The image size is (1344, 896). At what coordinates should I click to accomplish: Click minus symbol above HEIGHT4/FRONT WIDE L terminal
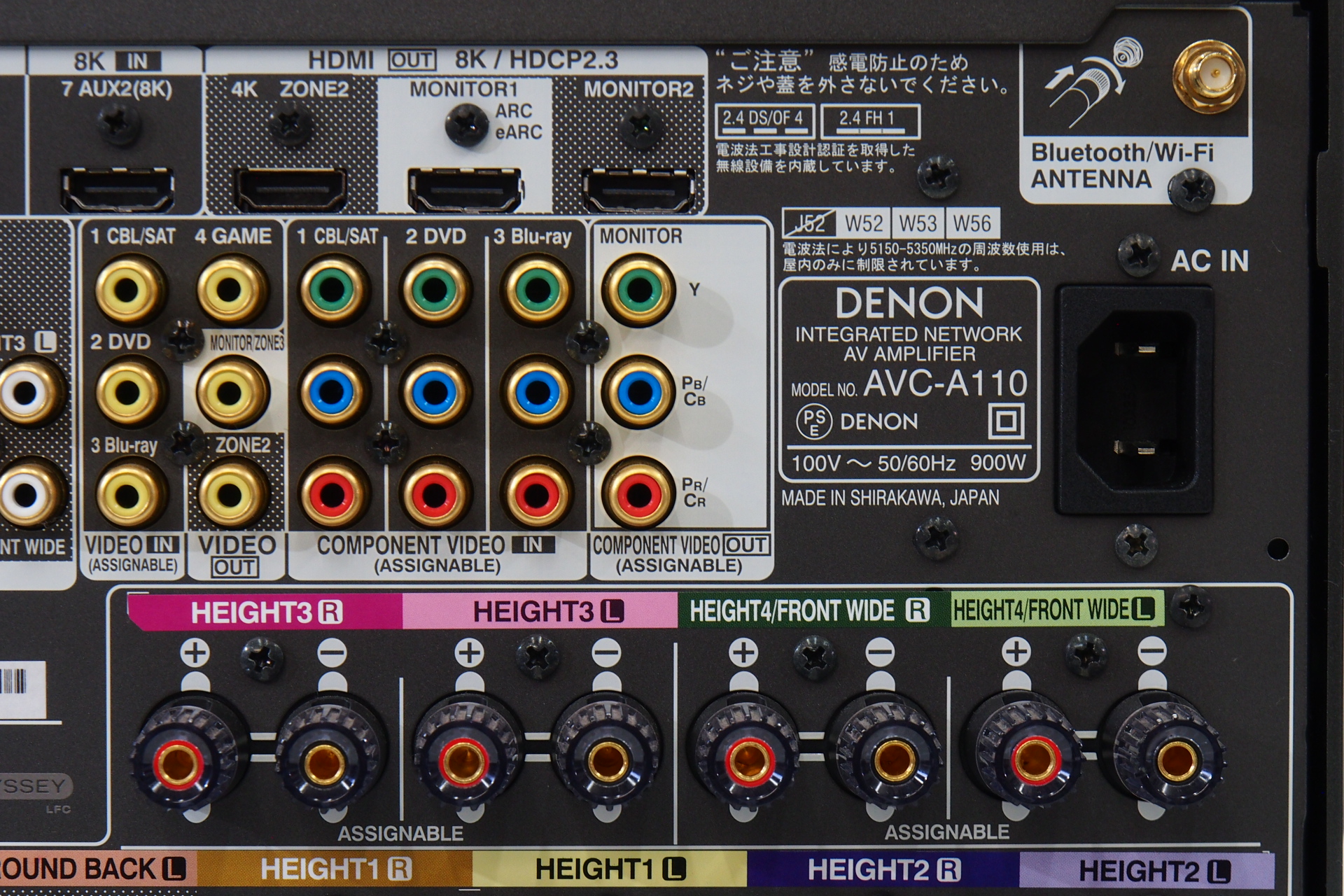click(x=1152, y=652)
